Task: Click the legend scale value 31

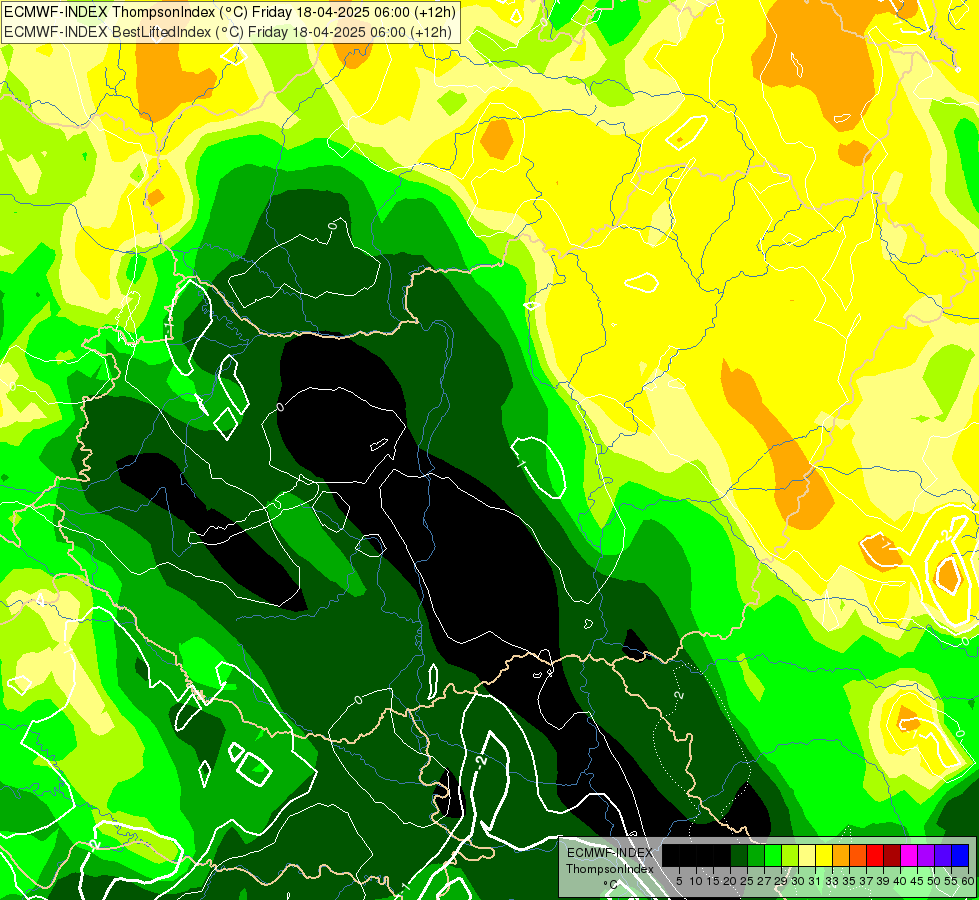Action: coord(815,881)
